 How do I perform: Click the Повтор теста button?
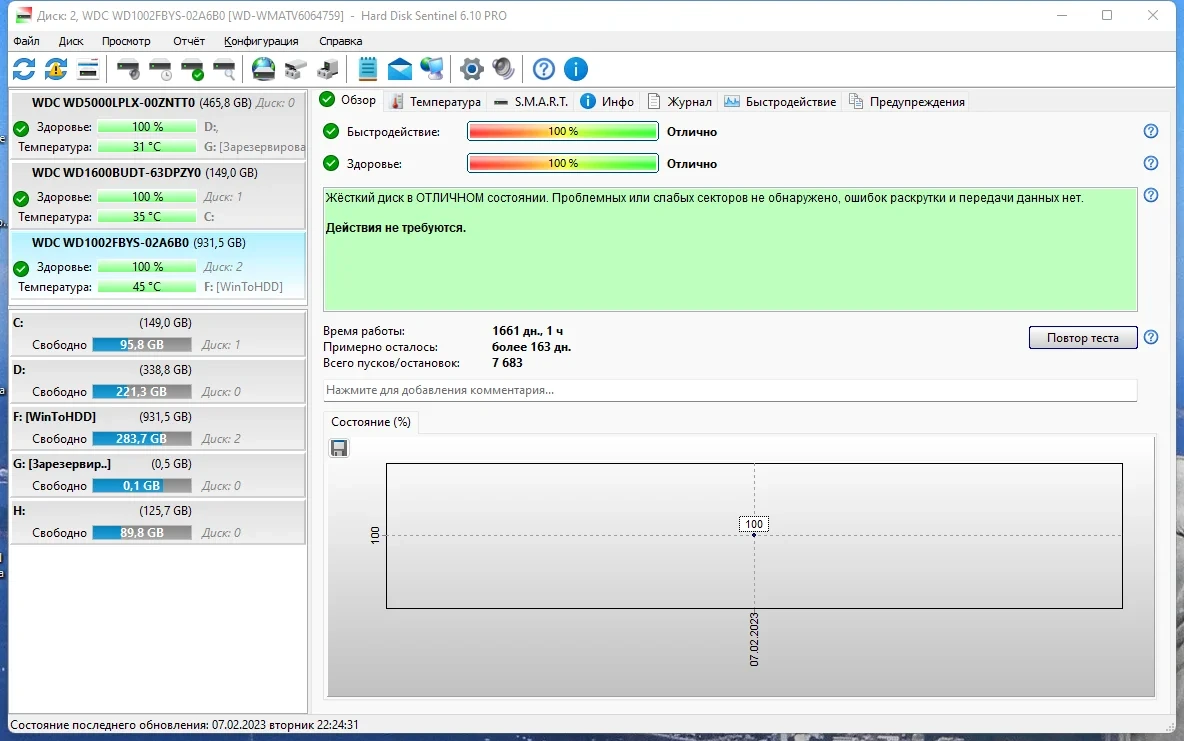pos(1083,338)
